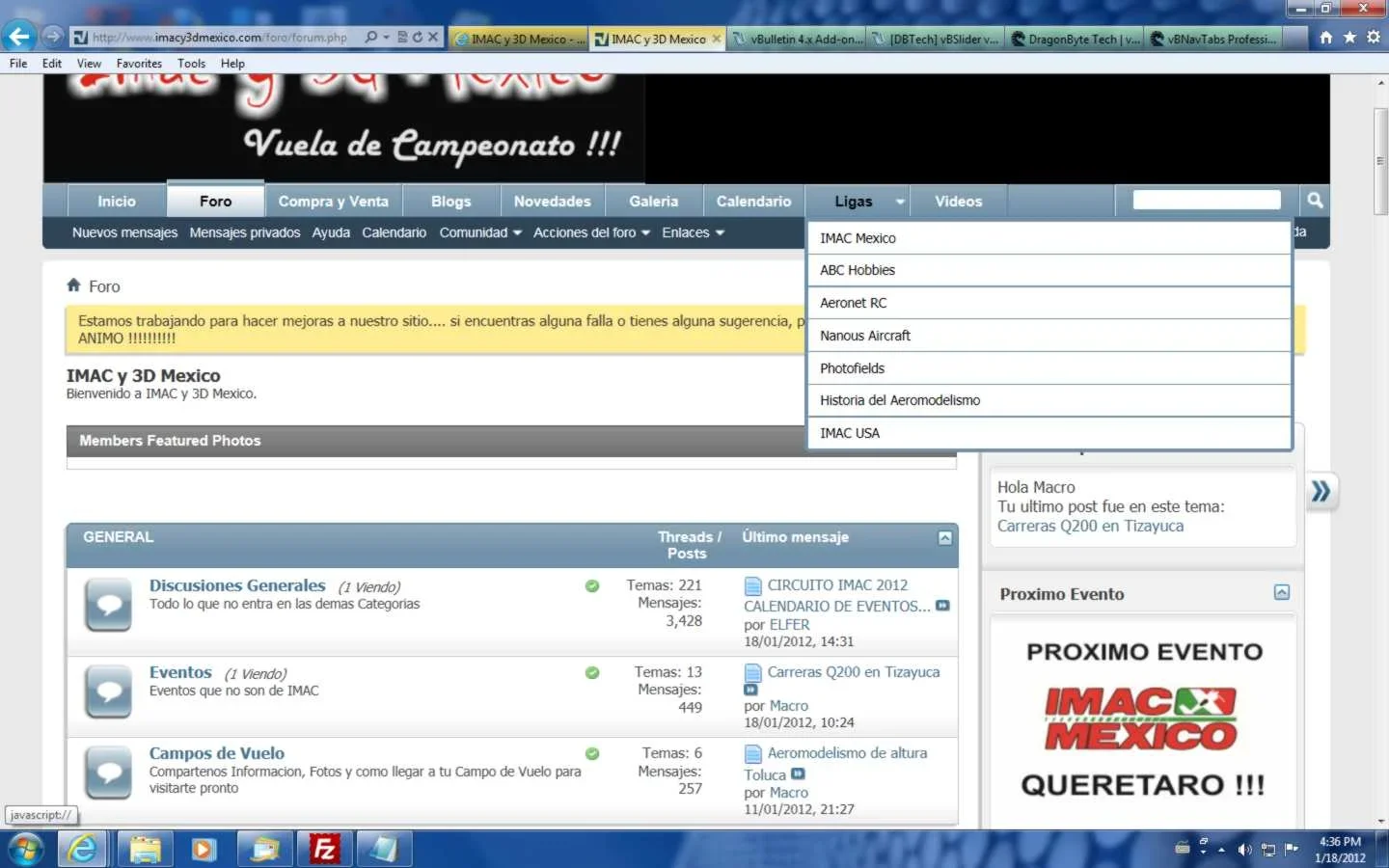Viewport: 1389px width, 868px height.
Task: Expand Acciones del foro dropdown
Action: (x=645, y=232)
